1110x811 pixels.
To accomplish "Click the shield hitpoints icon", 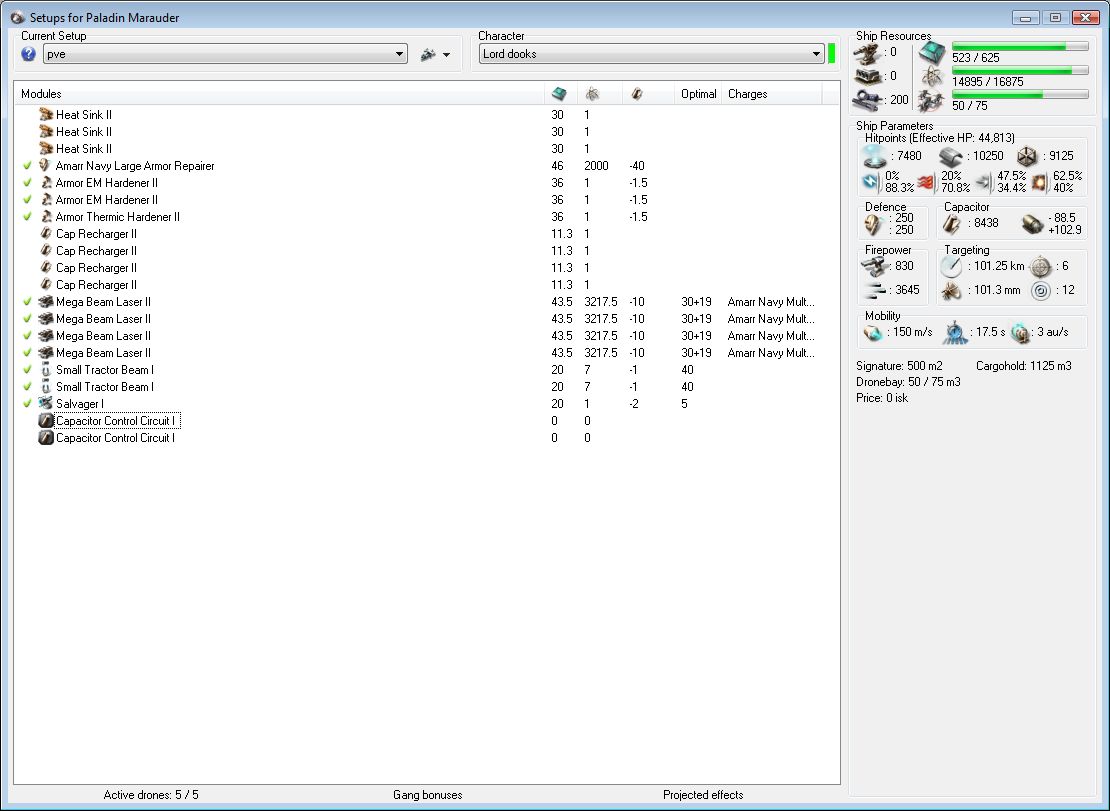I will pyautogui.click(x=875, y=156).
